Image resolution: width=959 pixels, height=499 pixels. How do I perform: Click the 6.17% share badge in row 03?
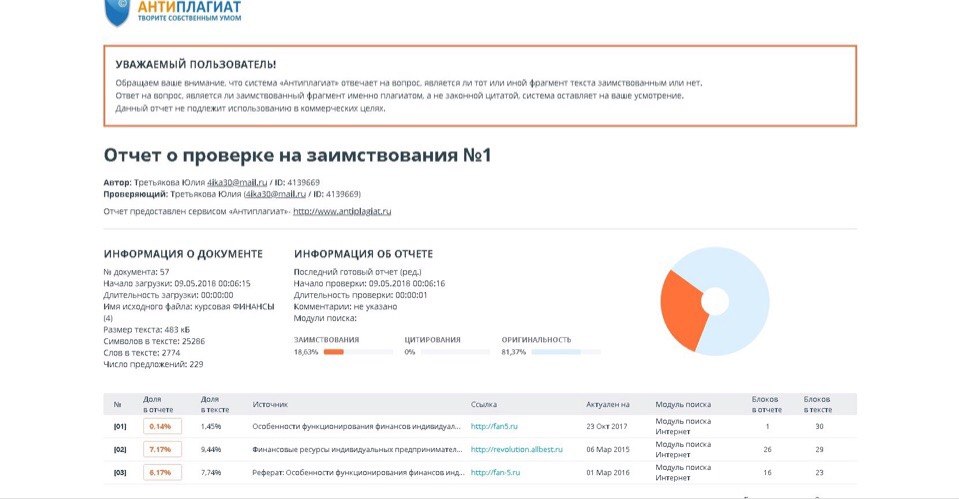coord(162,472)
